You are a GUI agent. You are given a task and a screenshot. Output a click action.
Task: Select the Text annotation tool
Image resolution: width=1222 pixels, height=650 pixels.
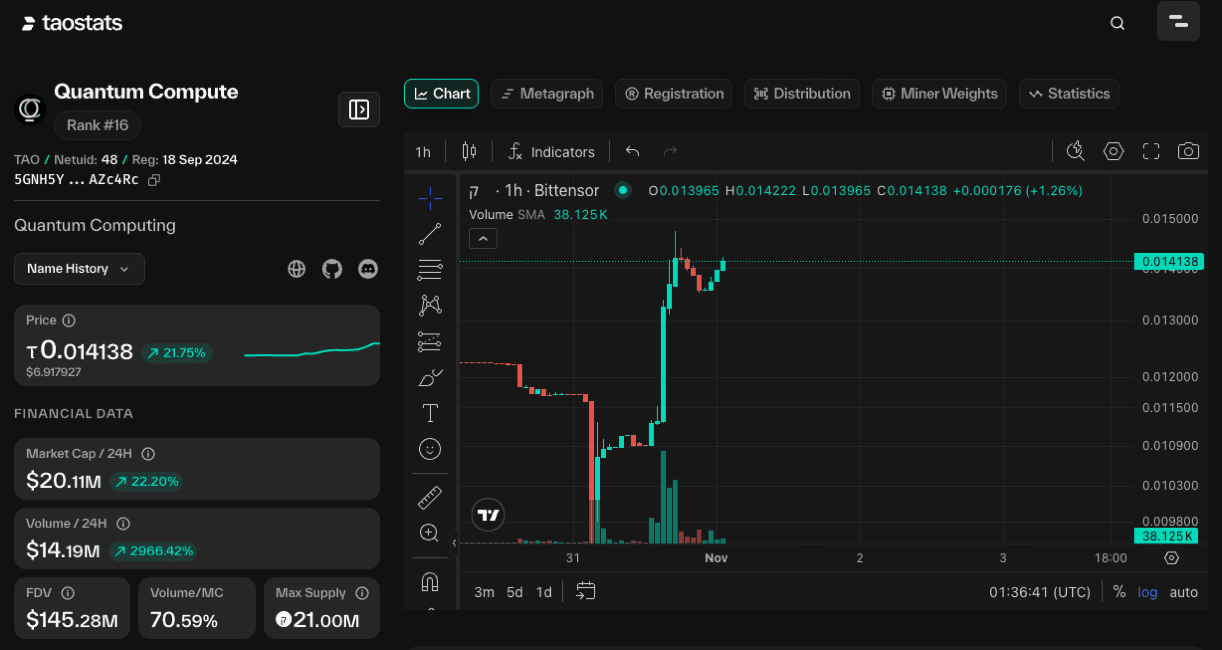pyautogui.click(x=430, y=413)
